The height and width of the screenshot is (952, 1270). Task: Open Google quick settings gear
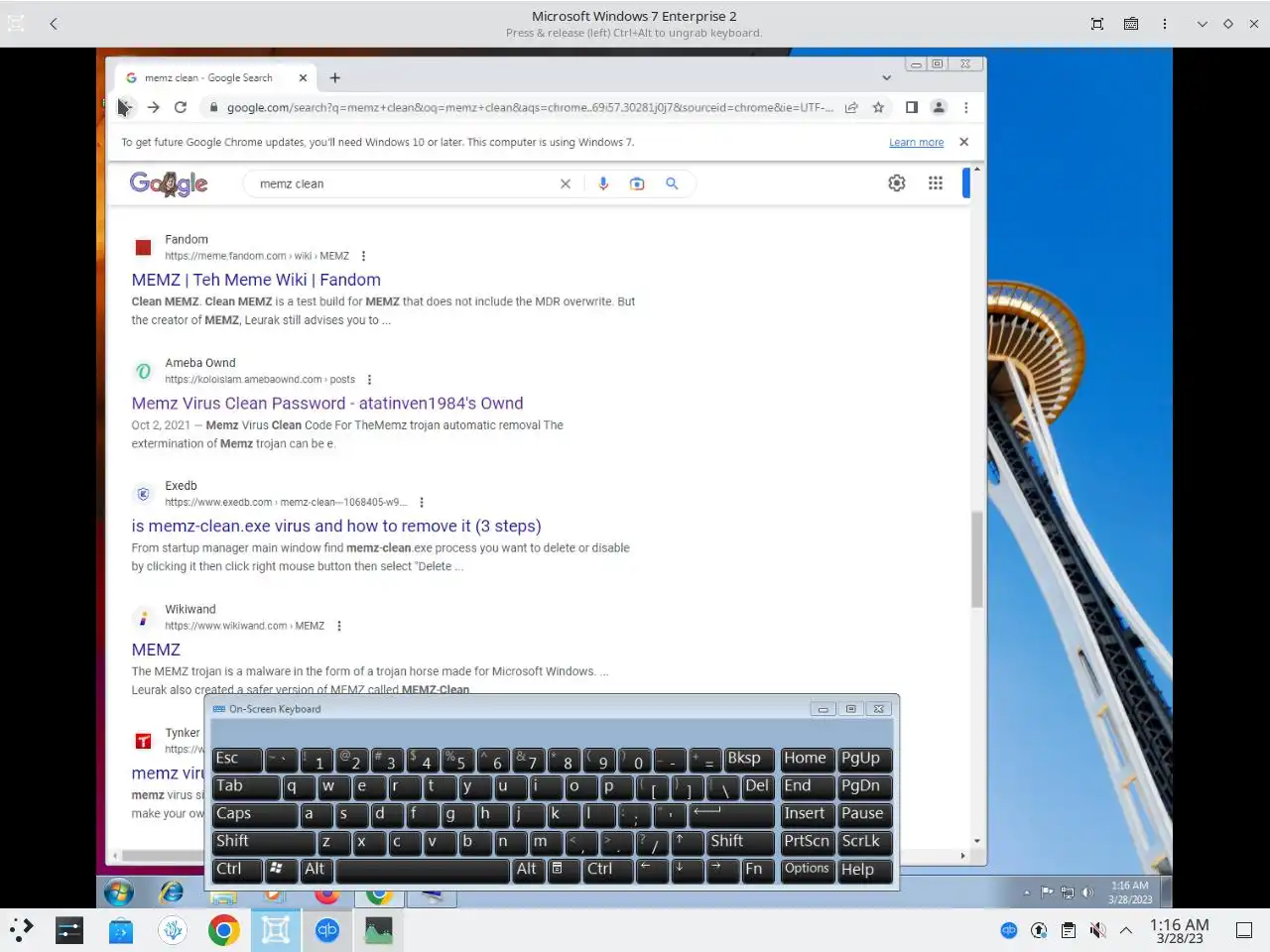pyautogui.click(x=897, y=182)
